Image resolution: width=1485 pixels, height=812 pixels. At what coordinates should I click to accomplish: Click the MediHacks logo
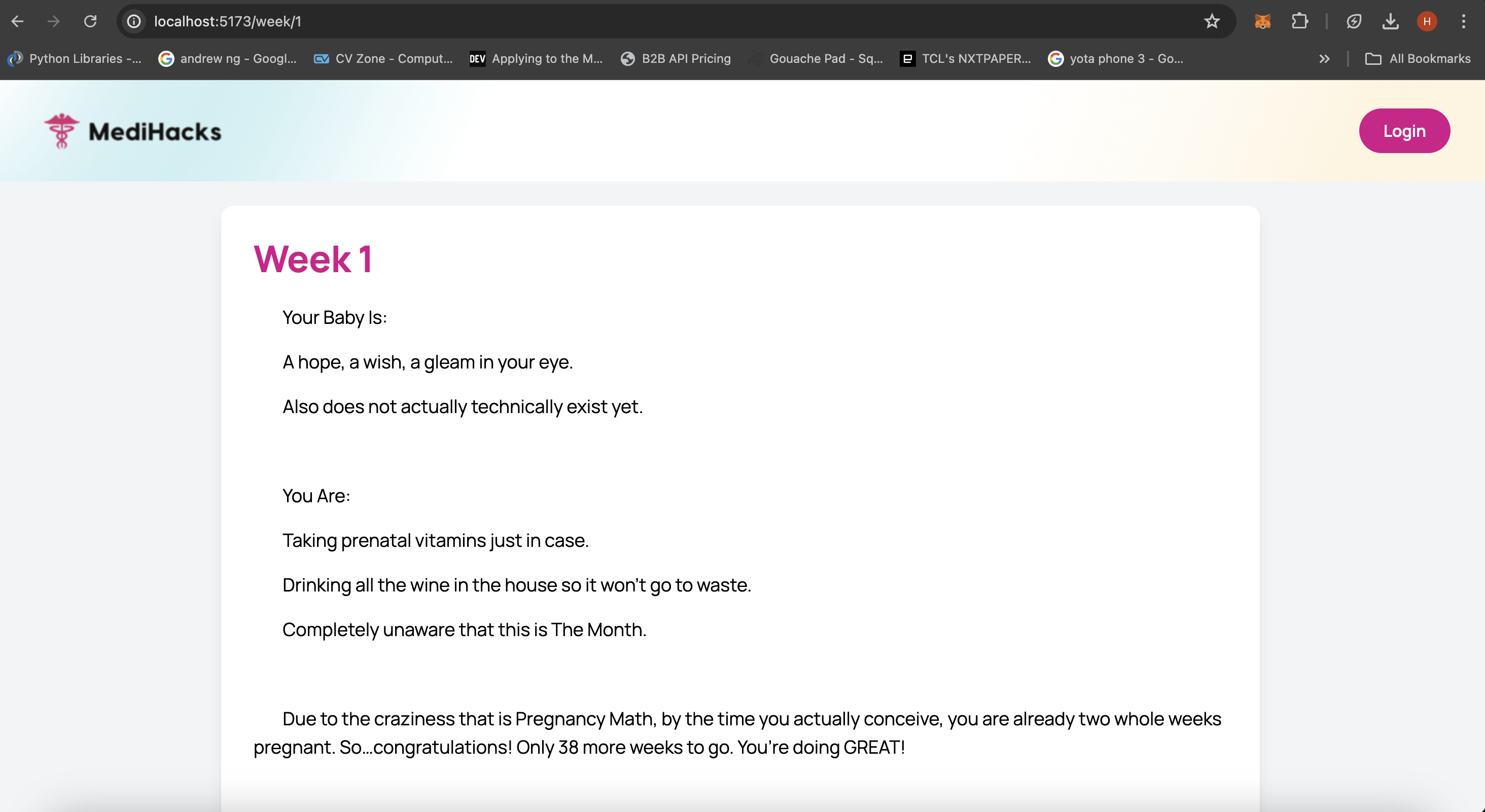[x=133, y=131]
